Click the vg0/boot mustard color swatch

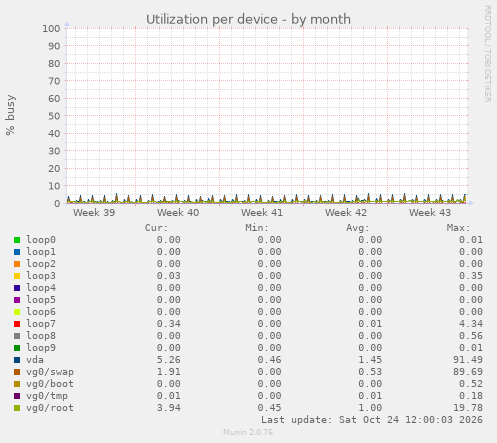pos(17,384)
